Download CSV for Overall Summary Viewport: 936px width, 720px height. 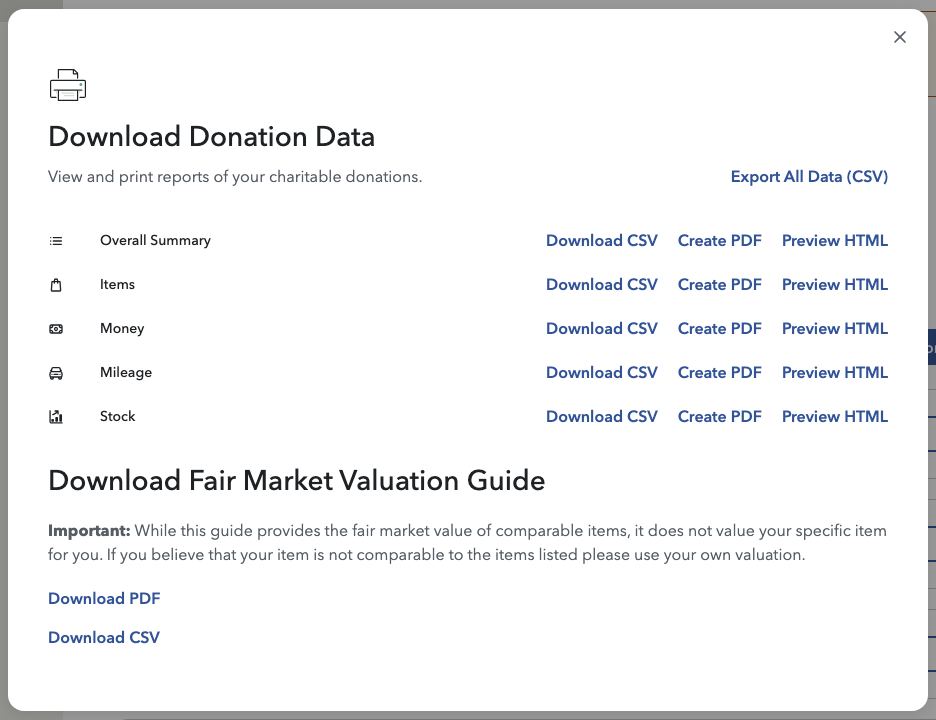click(x=602, y=241)
